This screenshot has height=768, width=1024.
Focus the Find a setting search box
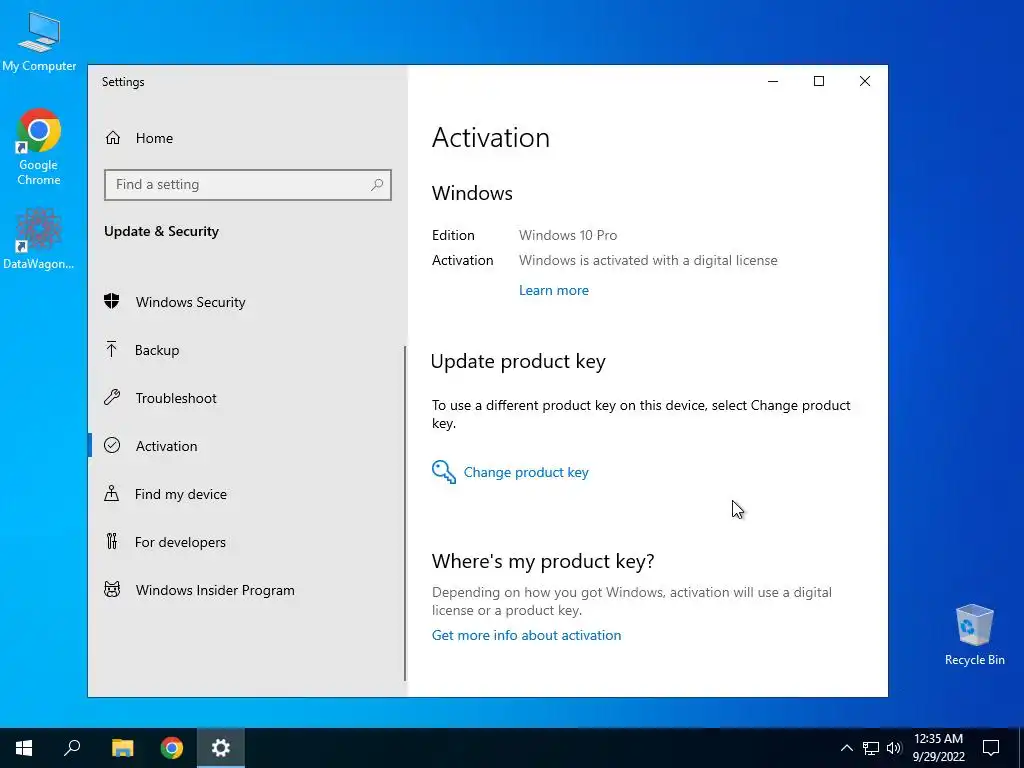point(248,185)
